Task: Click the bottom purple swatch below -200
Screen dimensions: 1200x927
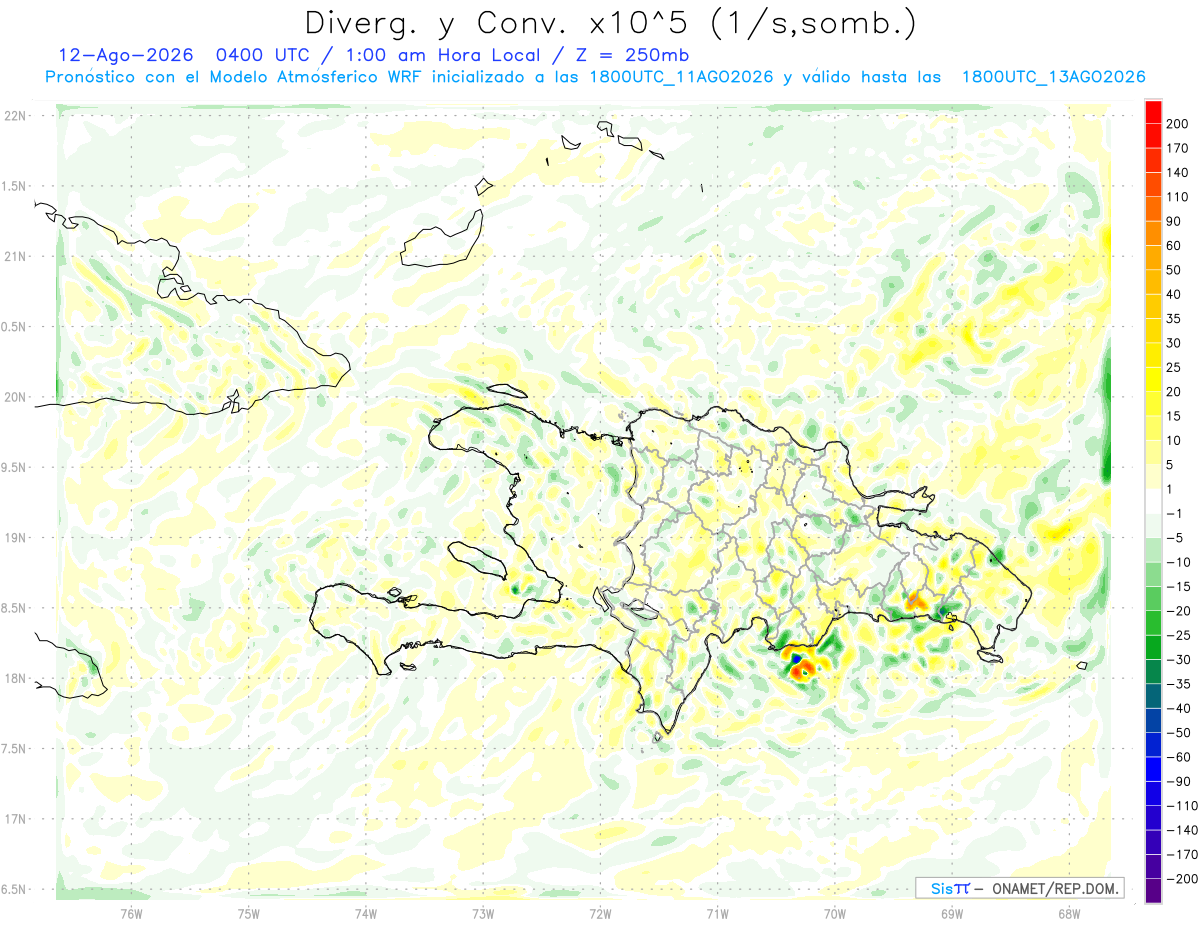Action: [1153, 892]
